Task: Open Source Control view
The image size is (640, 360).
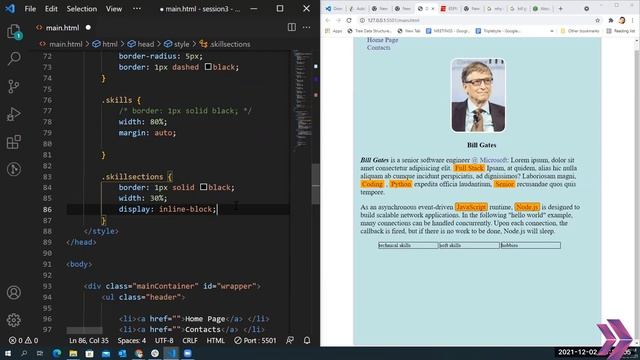Action: [x=13, y=86]
